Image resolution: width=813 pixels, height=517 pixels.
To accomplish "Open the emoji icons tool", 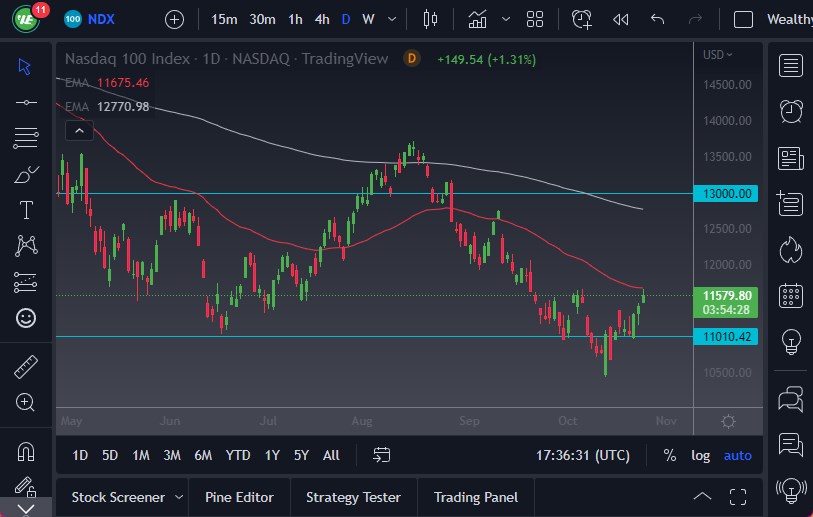I will [x=25, y=318].
